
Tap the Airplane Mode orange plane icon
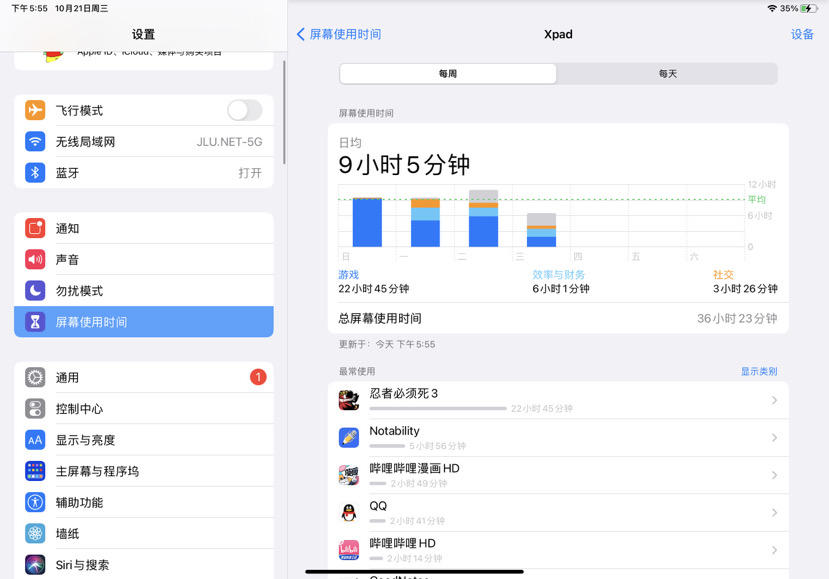(x=35, y=111)
